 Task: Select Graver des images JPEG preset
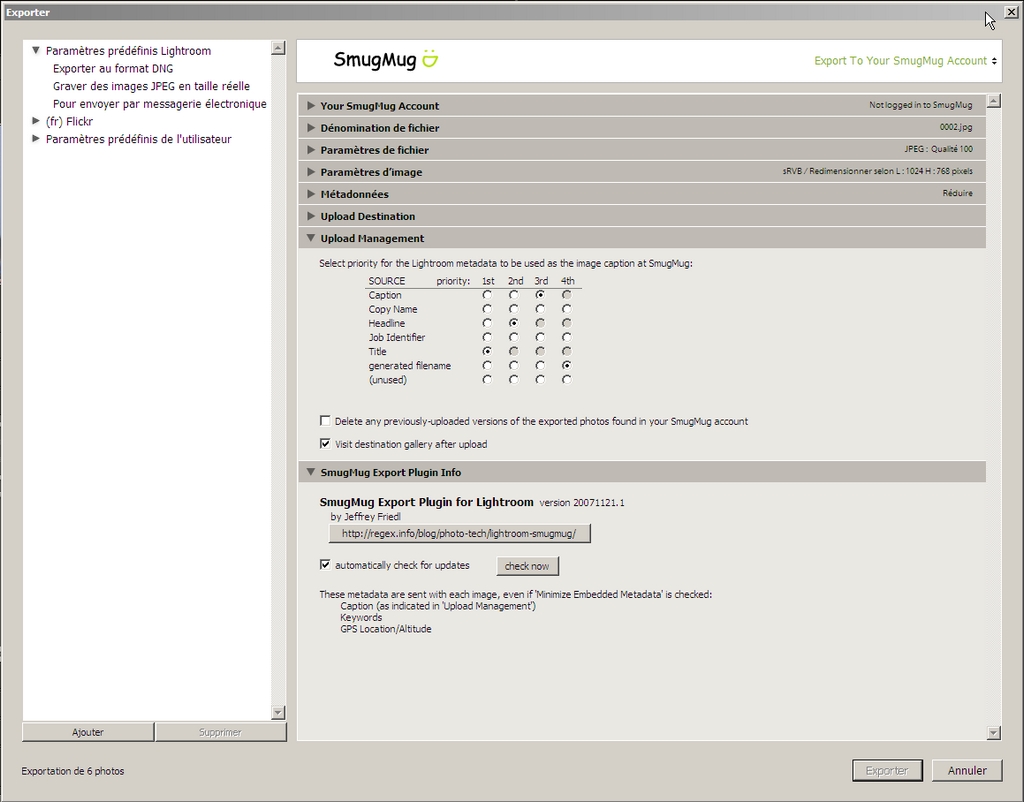[152, 86]
